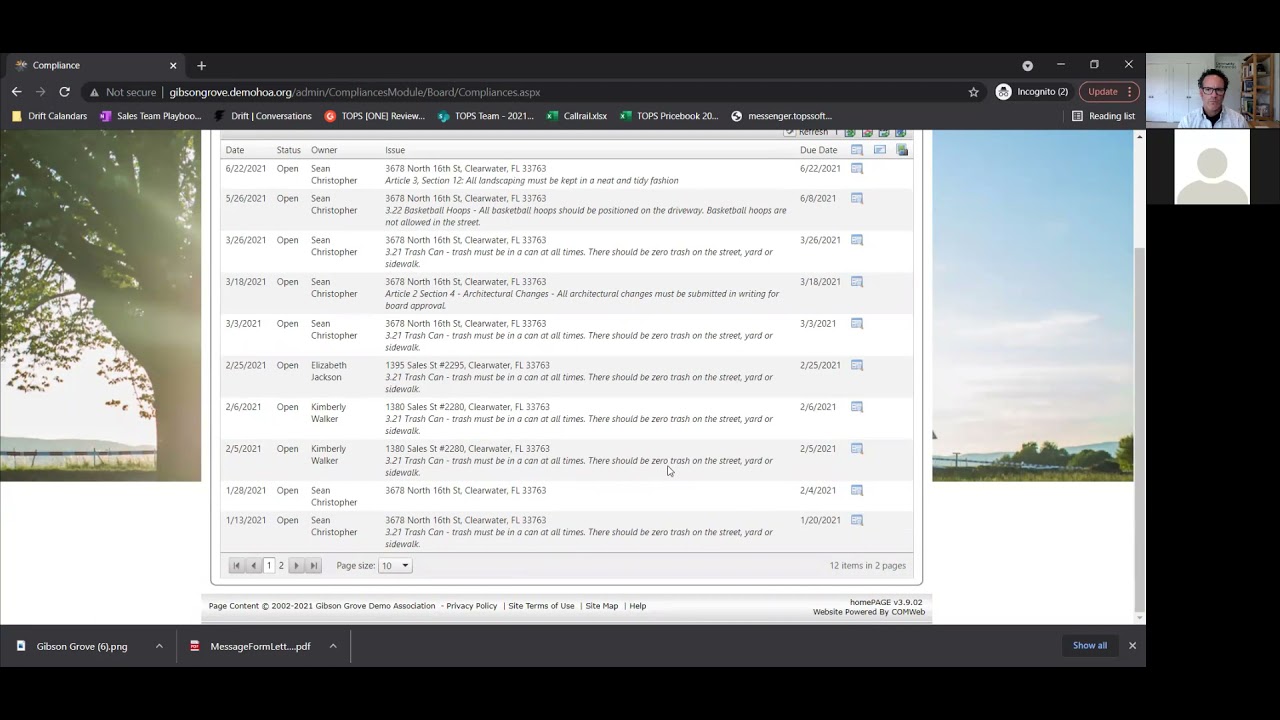Jump to last page of the grid

(x=313, y=566)
